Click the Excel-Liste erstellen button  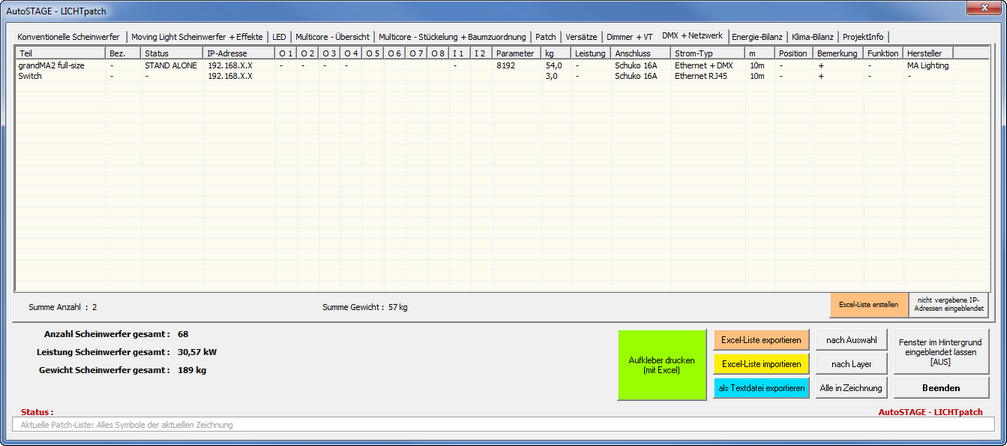pos(868,304)
